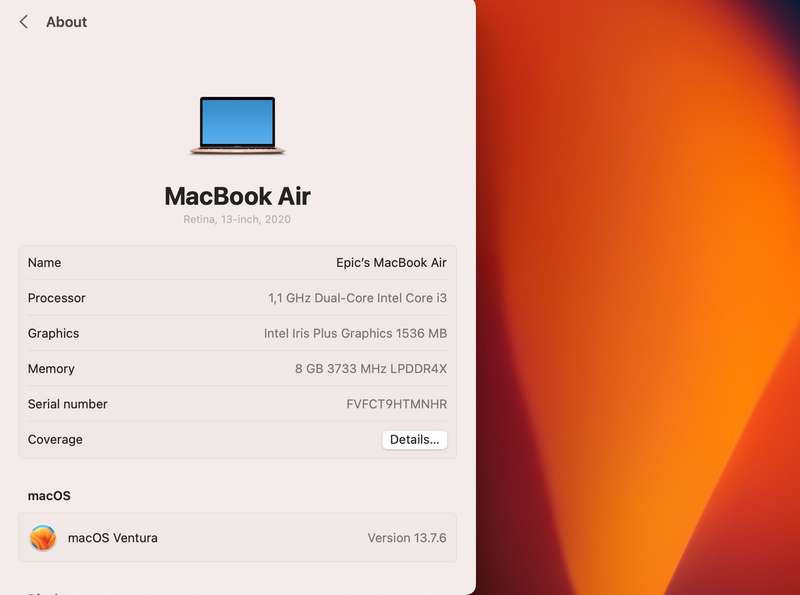Click 'Retina, 13-inch, 2020' subtitle
The width and height of the screenshot is (800, 595).
pos(237,219)
